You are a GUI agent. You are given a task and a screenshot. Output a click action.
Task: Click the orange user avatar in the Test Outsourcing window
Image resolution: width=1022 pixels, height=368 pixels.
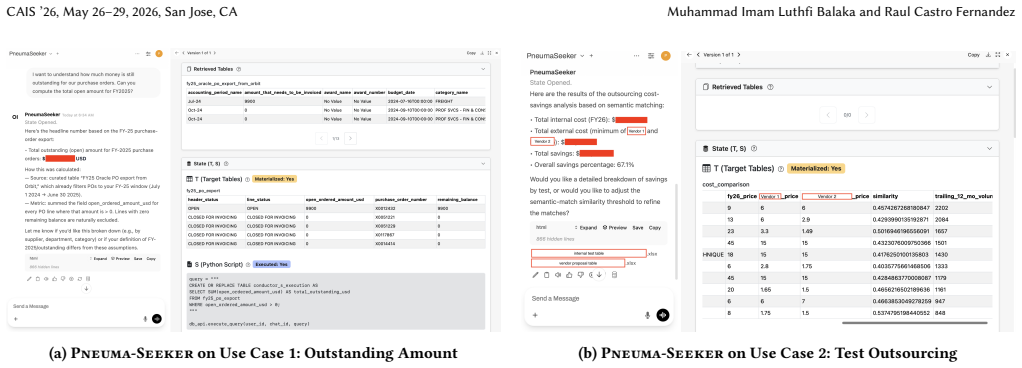(x=665, y=56)
